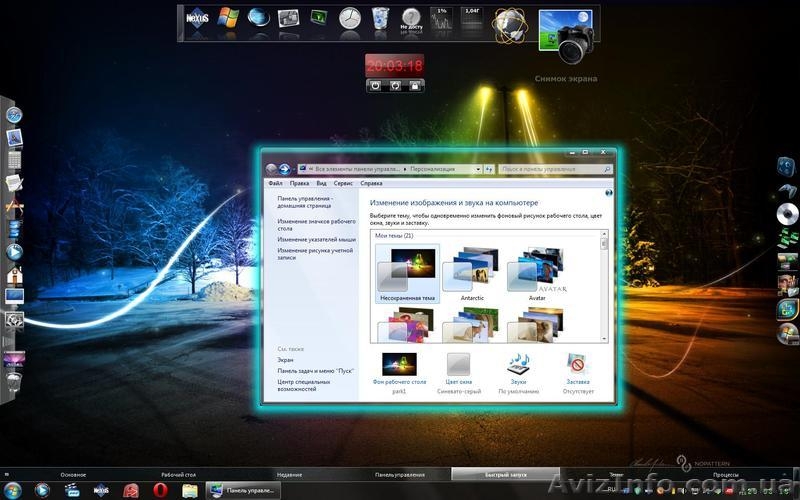The height and width of the screenshot is (500, 800).
Task: Switch to the Рабочий стол tab on bottom bar
Action: point(180,474)
